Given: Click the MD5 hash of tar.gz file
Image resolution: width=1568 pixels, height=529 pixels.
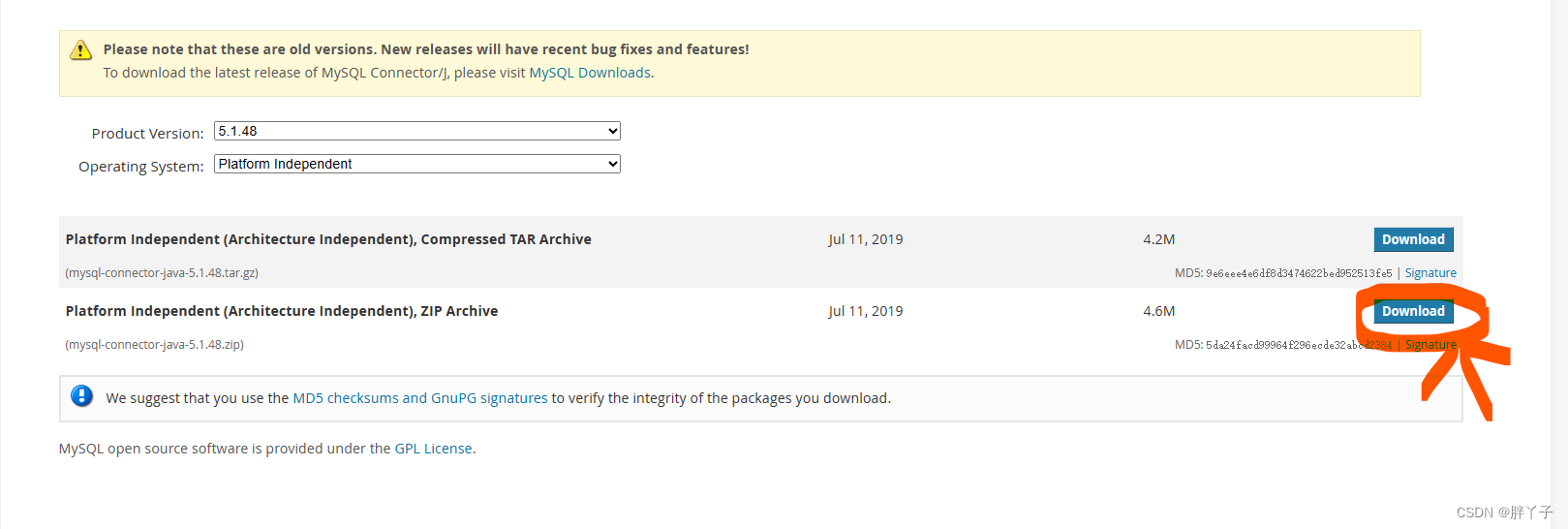Looking at the screenshot, I should (1298, 273).
